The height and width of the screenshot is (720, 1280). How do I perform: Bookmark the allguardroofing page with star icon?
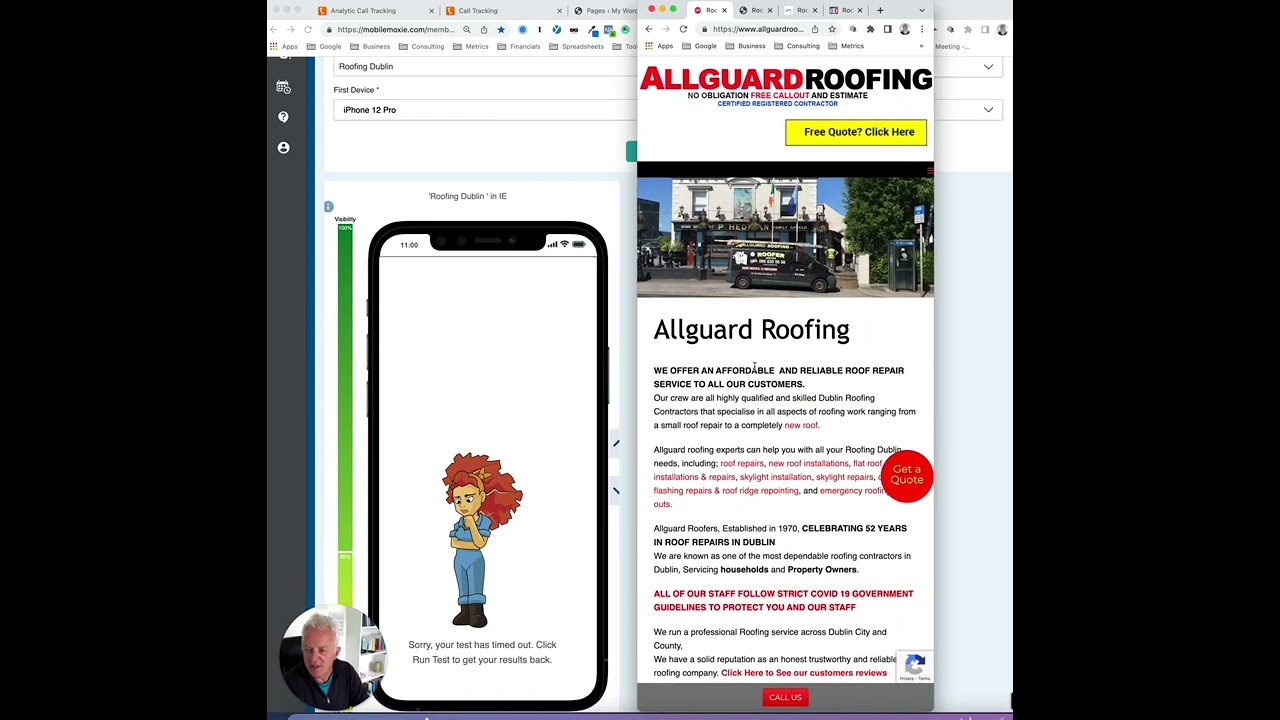coord(832,29)
